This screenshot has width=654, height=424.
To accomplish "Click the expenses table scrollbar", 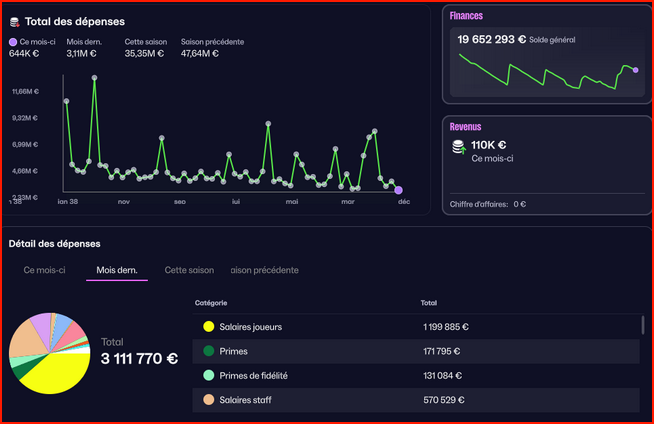I will point(642,326).
